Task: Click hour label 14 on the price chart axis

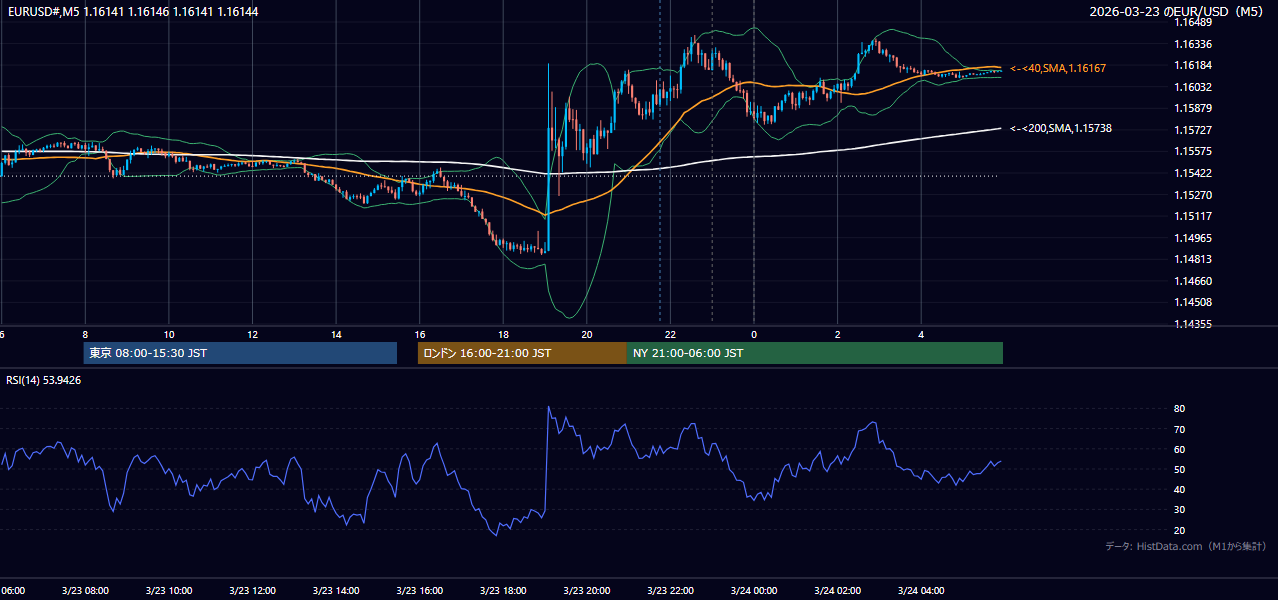Action: coord(336,334)
